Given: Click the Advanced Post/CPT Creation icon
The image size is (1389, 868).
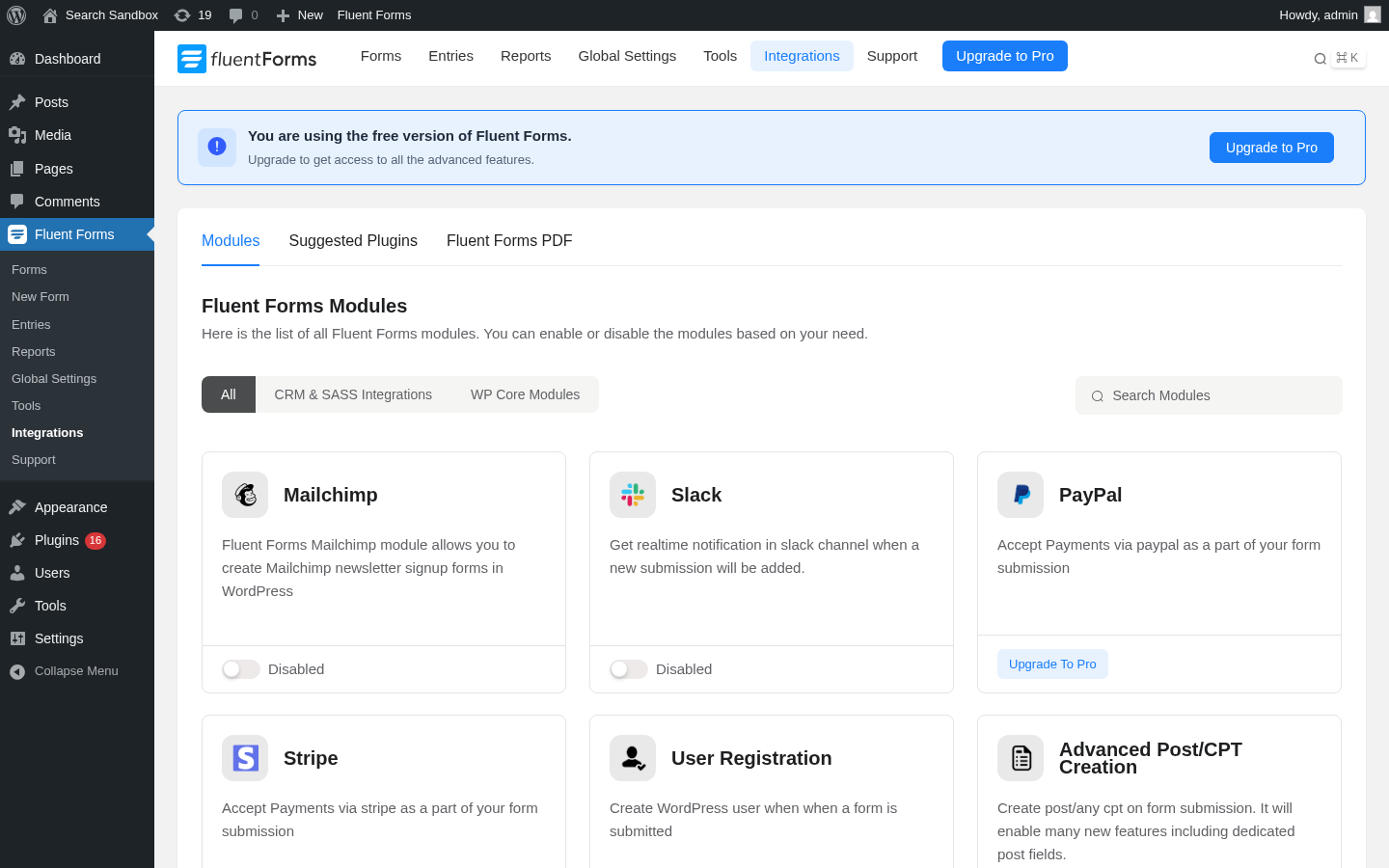Looking at the screenshot, I should 1021,758.
